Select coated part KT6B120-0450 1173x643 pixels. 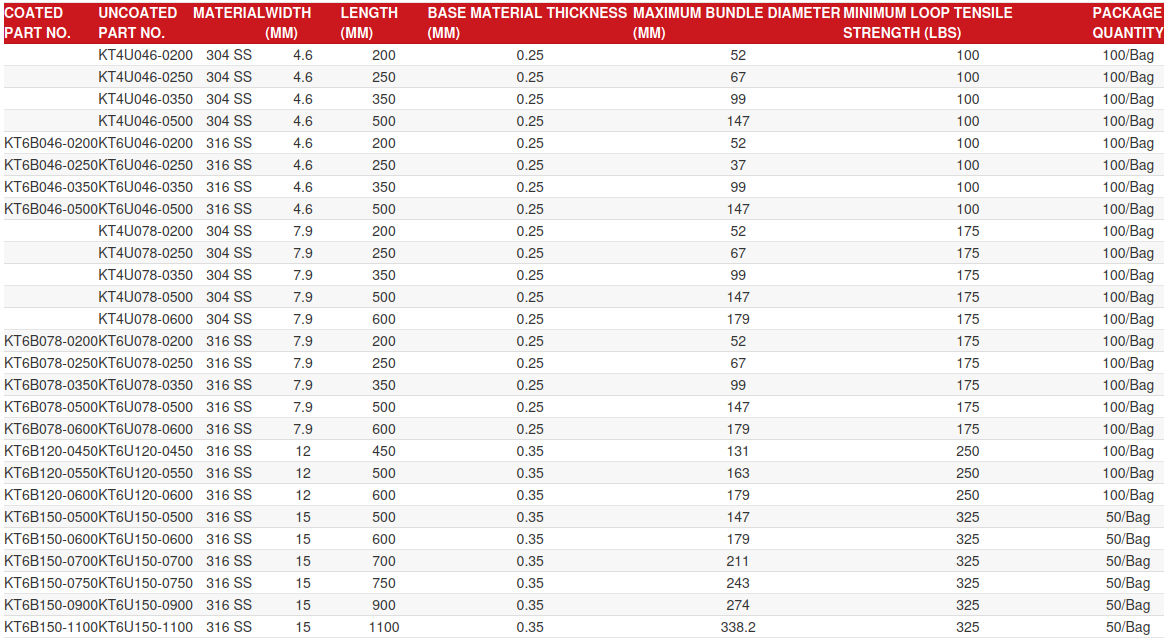[x=51, y=451]
